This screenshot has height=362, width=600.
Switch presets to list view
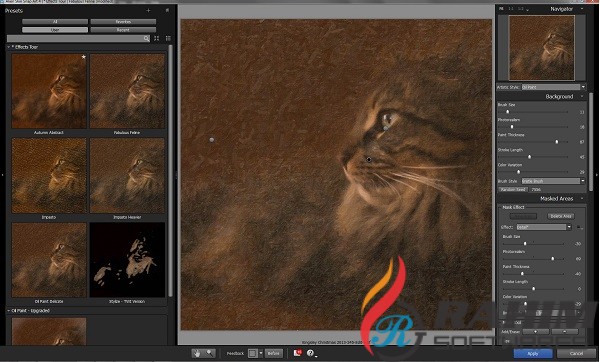(x=168, y=39)
